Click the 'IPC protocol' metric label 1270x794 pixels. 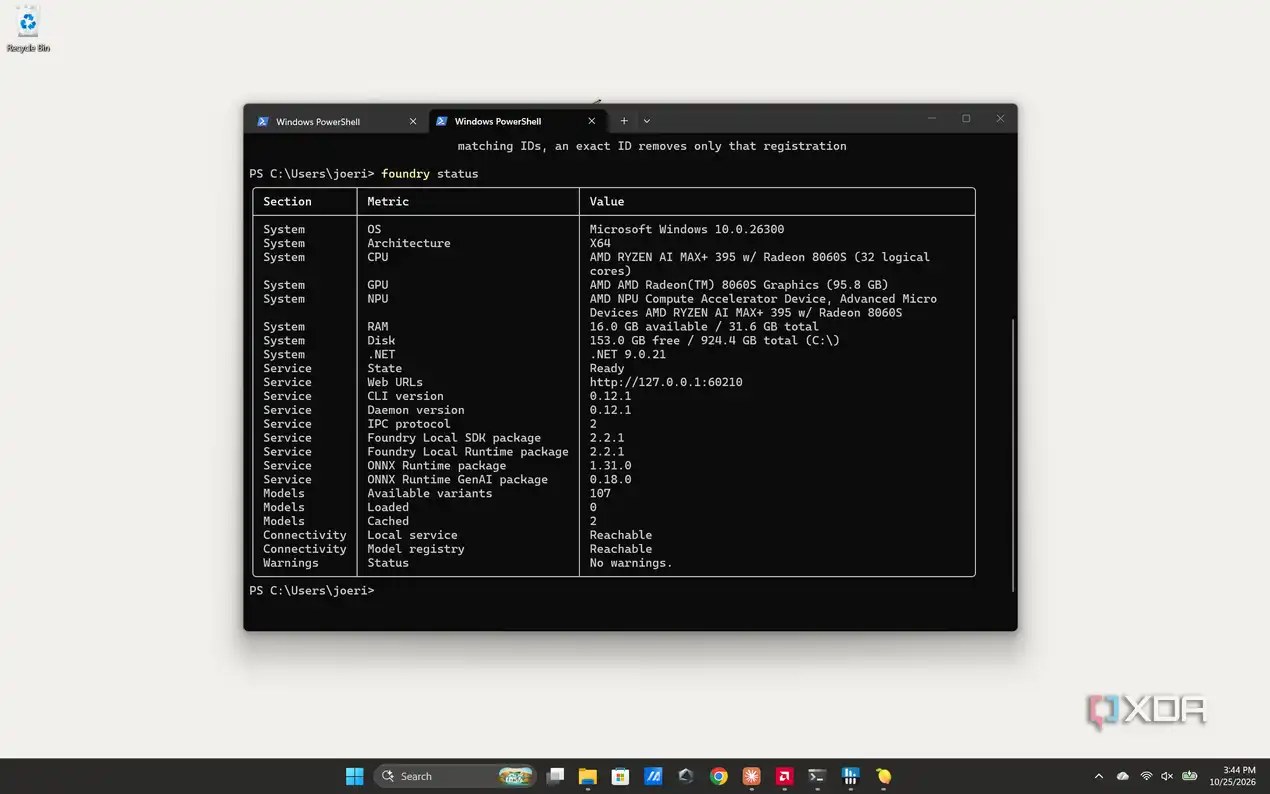[x=409, y=424]
